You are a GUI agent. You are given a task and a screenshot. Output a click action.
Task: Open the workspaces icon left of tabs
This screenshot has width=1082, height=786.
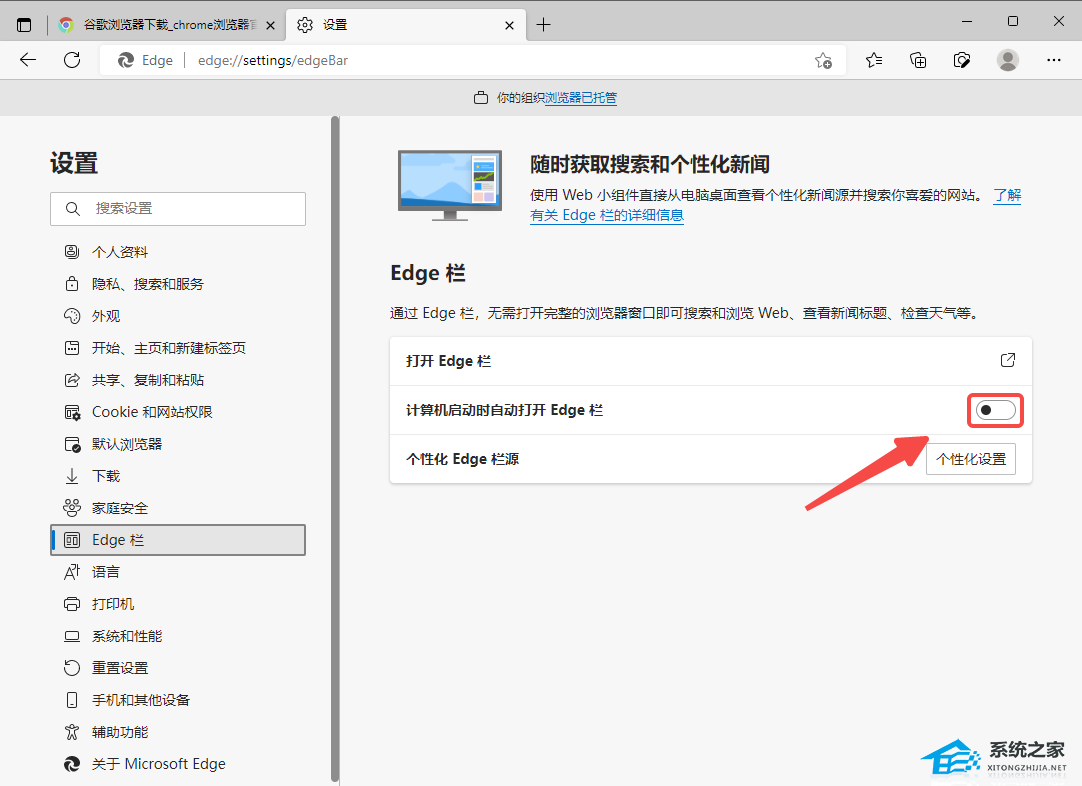pyautogui.click(x=23, y=22)
